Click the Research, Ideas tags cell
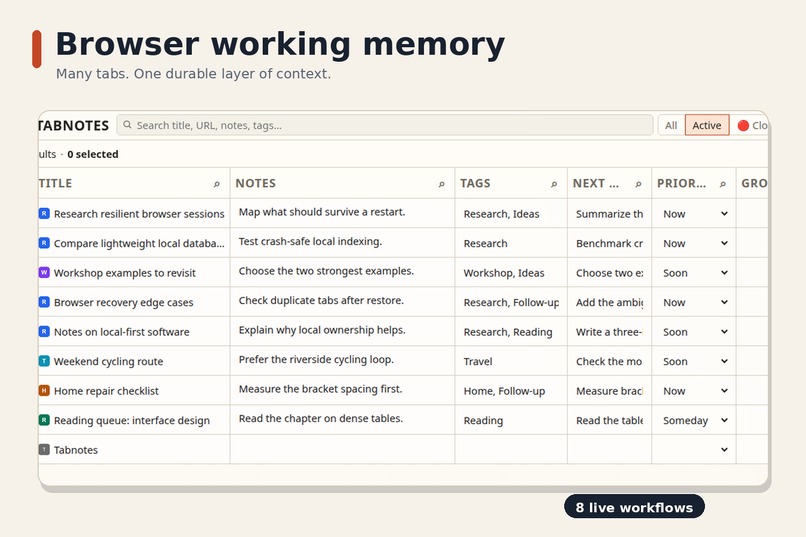This screenshot has height=537, width=806. pyautogui.click(x=511, y=214)
